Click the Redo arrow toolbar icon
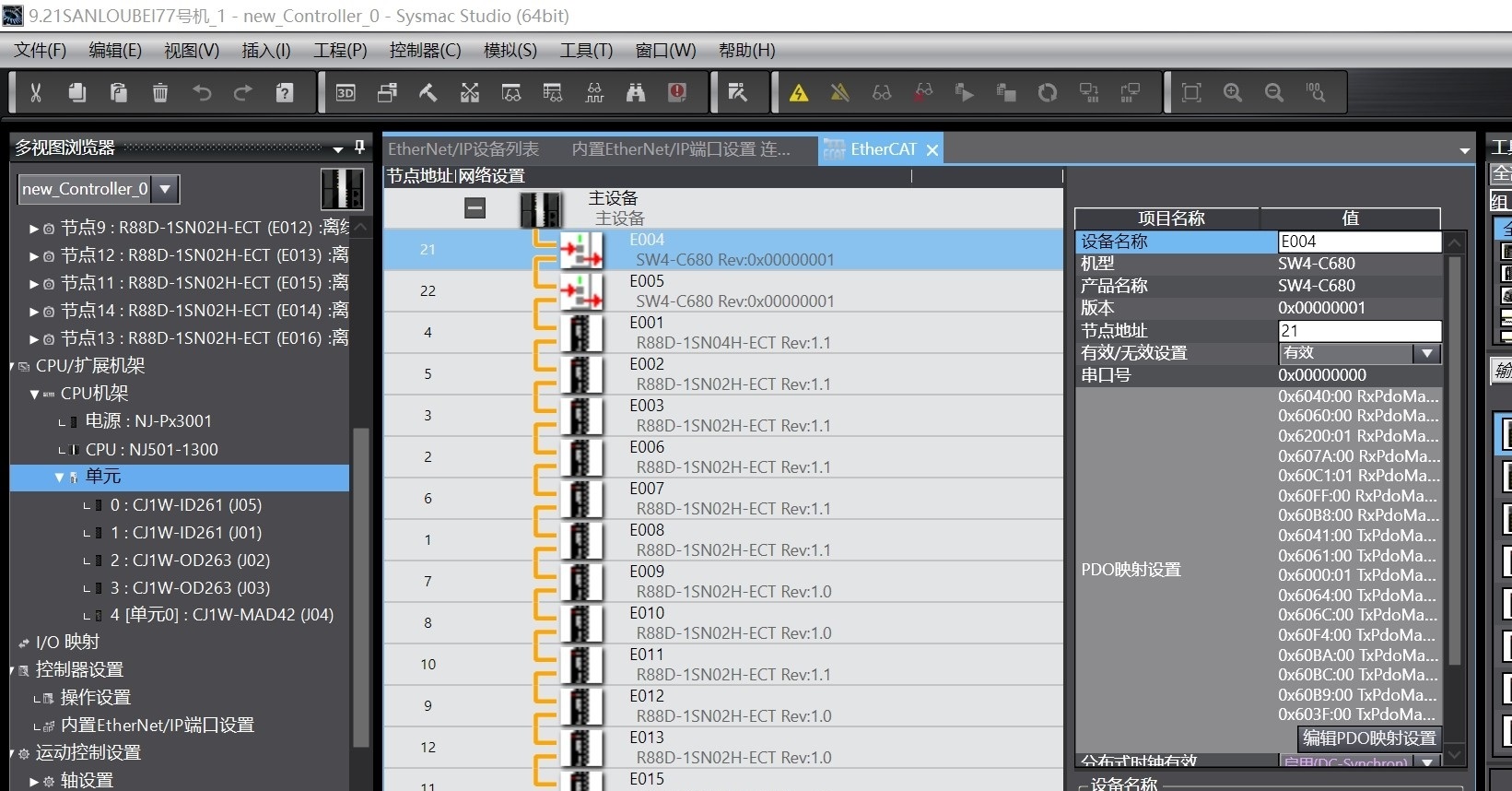Viewport: 1512px width, 791px height. [243, 92]
